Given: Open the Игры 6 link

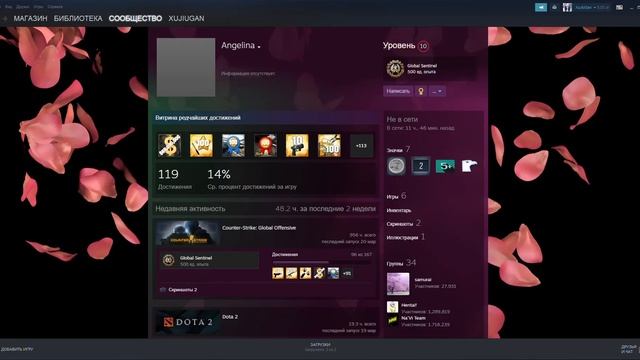Looking at the screenshot, I should (396, 196).
